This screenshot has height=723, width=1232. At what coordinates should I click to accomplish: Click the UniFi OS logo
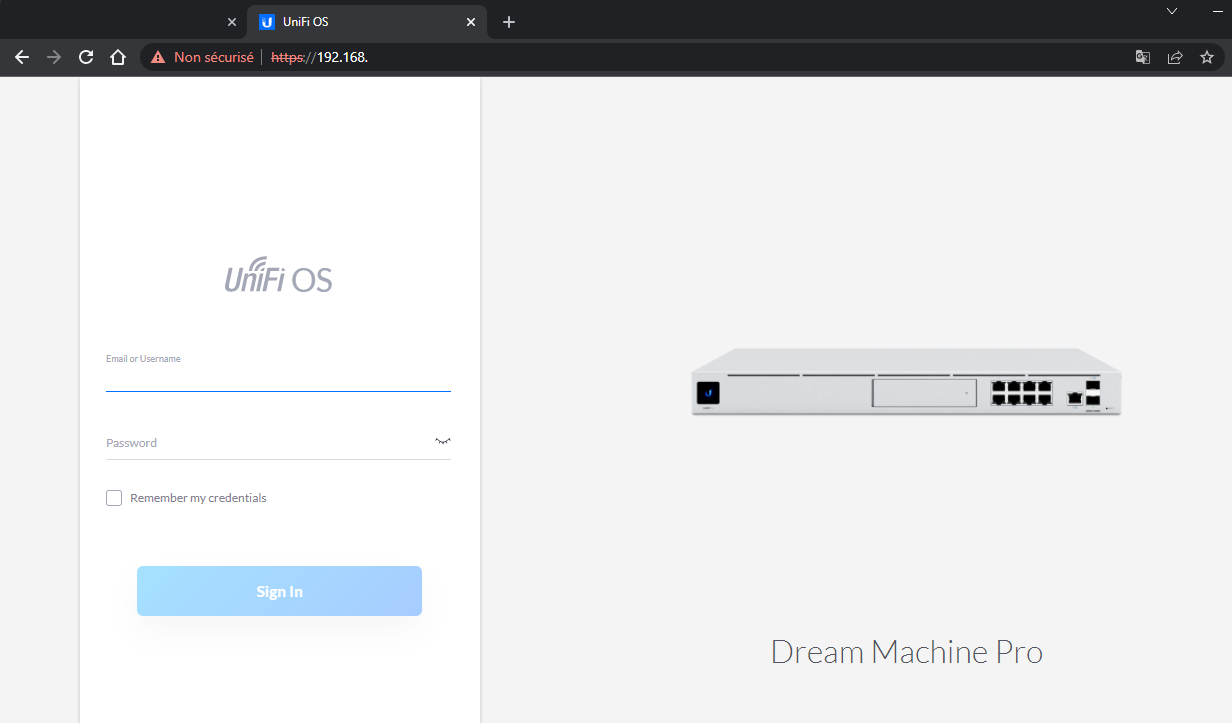tap(278, 276)
